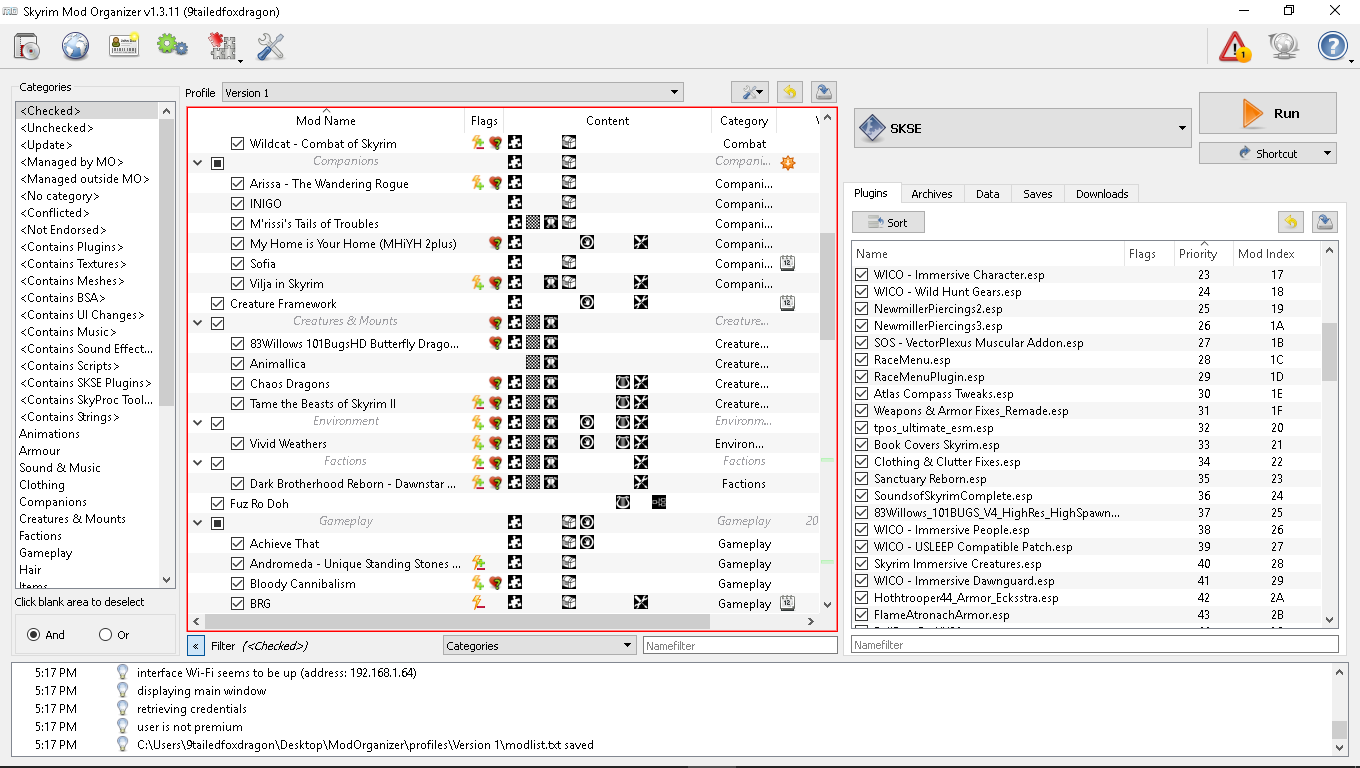
Task: Click mesh content icon in INIGO row
Action: 568,203
